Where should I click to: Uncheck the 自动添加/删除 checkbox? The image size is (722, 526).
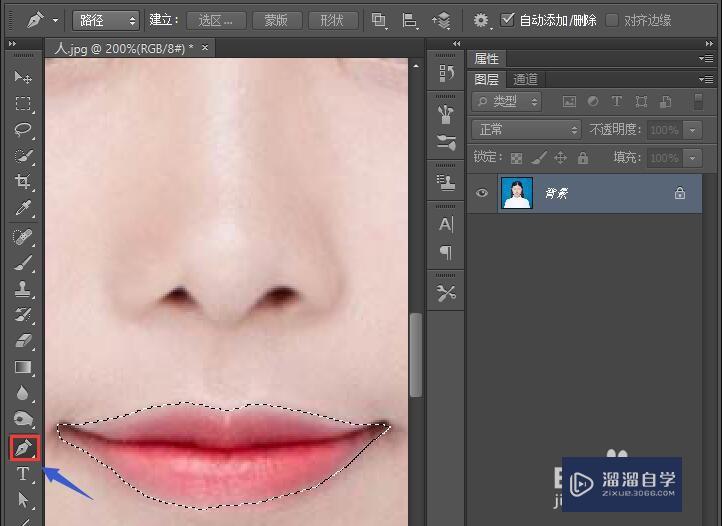coord(508,20)
